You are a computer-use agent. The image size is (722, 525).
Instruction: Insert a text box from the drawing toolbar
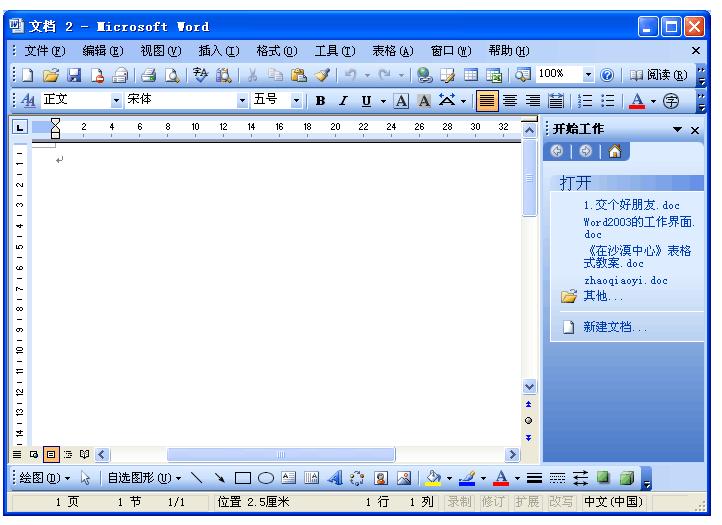point(289,478)
